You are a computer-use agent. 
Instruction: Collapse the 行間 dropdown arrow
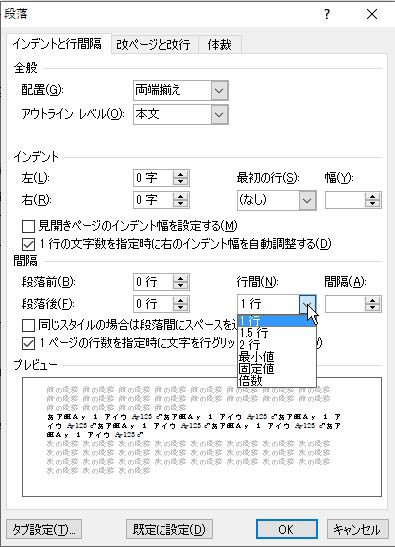(x=307, y=304)
